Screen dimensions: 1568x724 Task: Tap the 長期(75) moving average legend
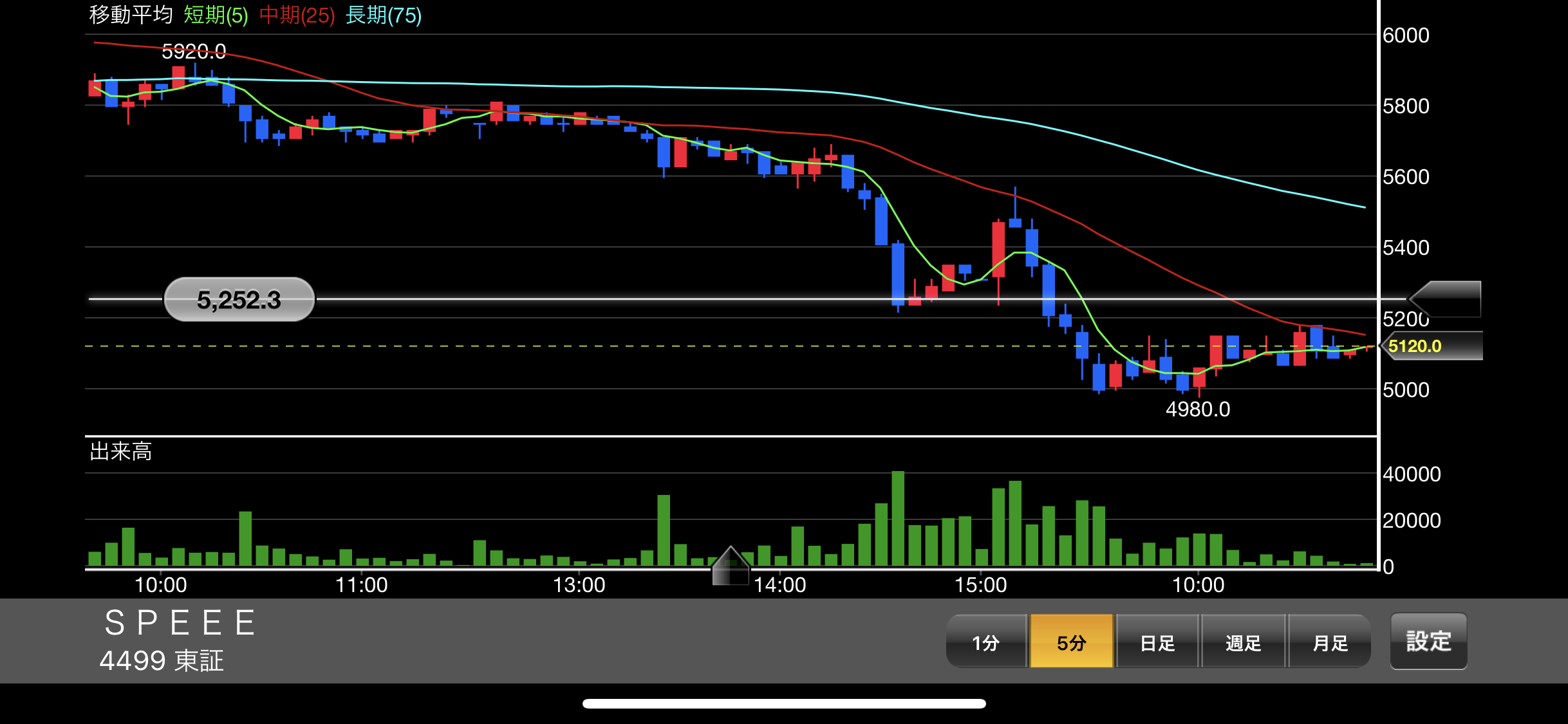[383, 15]
